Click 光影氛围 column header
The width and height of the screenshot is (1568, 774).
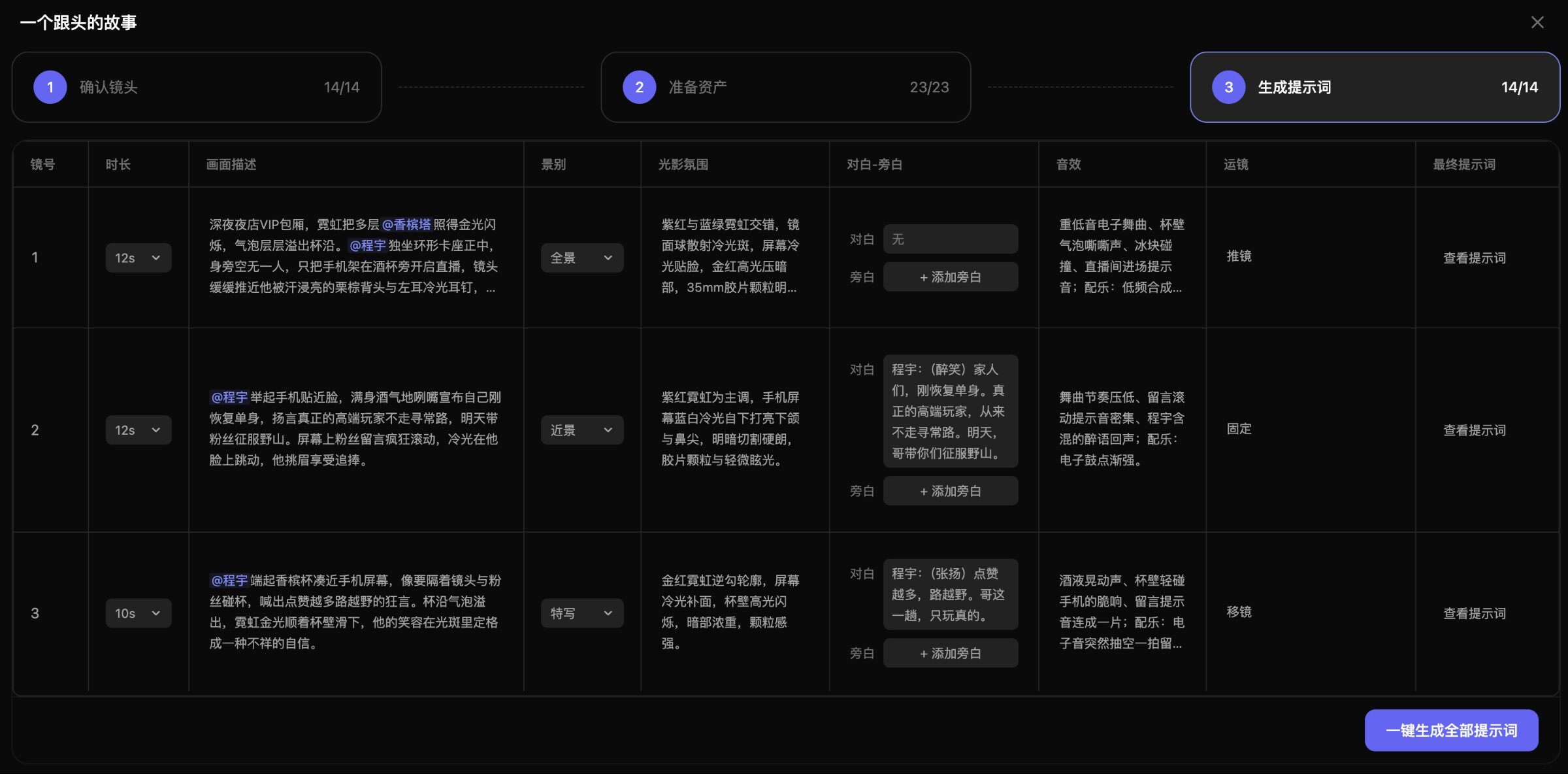(x=683, y=165)
